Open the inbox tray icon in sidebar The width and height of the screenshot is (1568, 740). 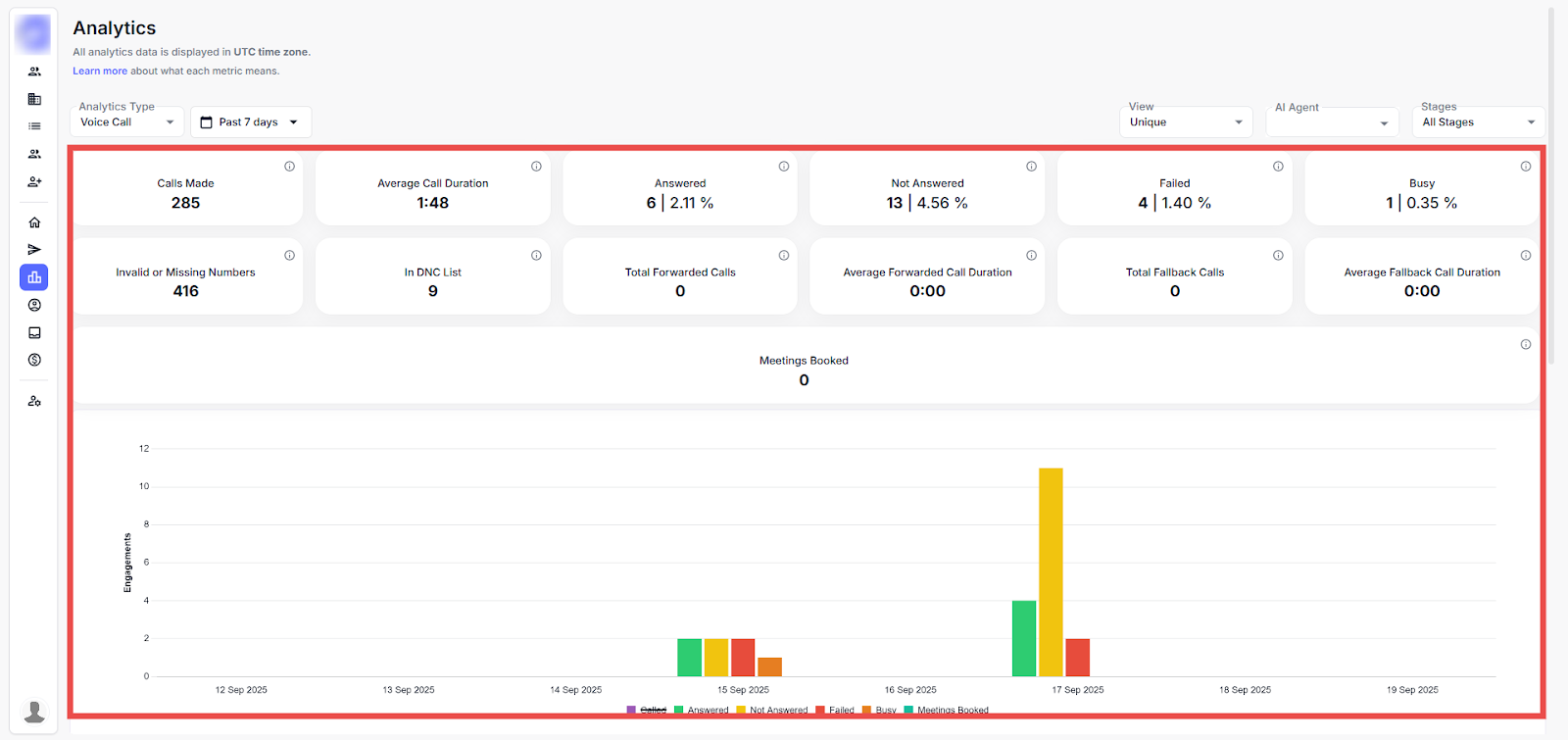click(34, 332)
